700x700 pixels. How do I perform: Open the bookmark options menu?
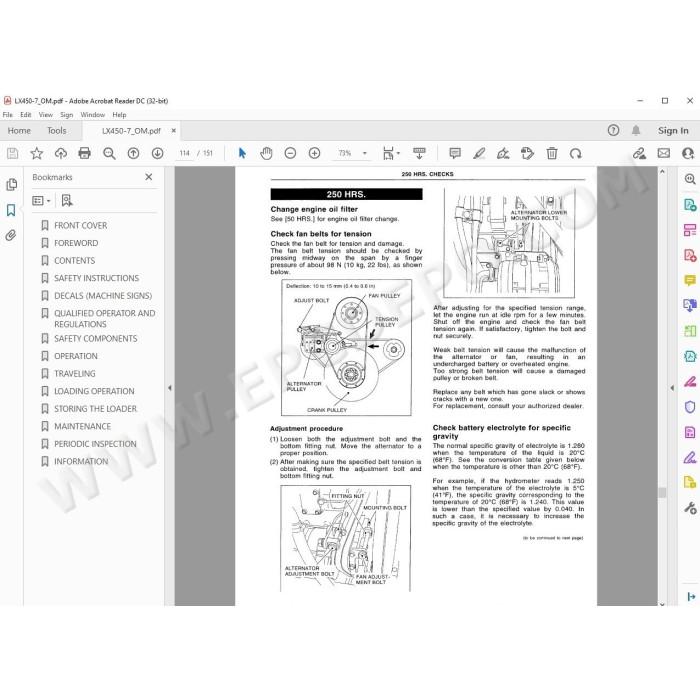[41, 201]
